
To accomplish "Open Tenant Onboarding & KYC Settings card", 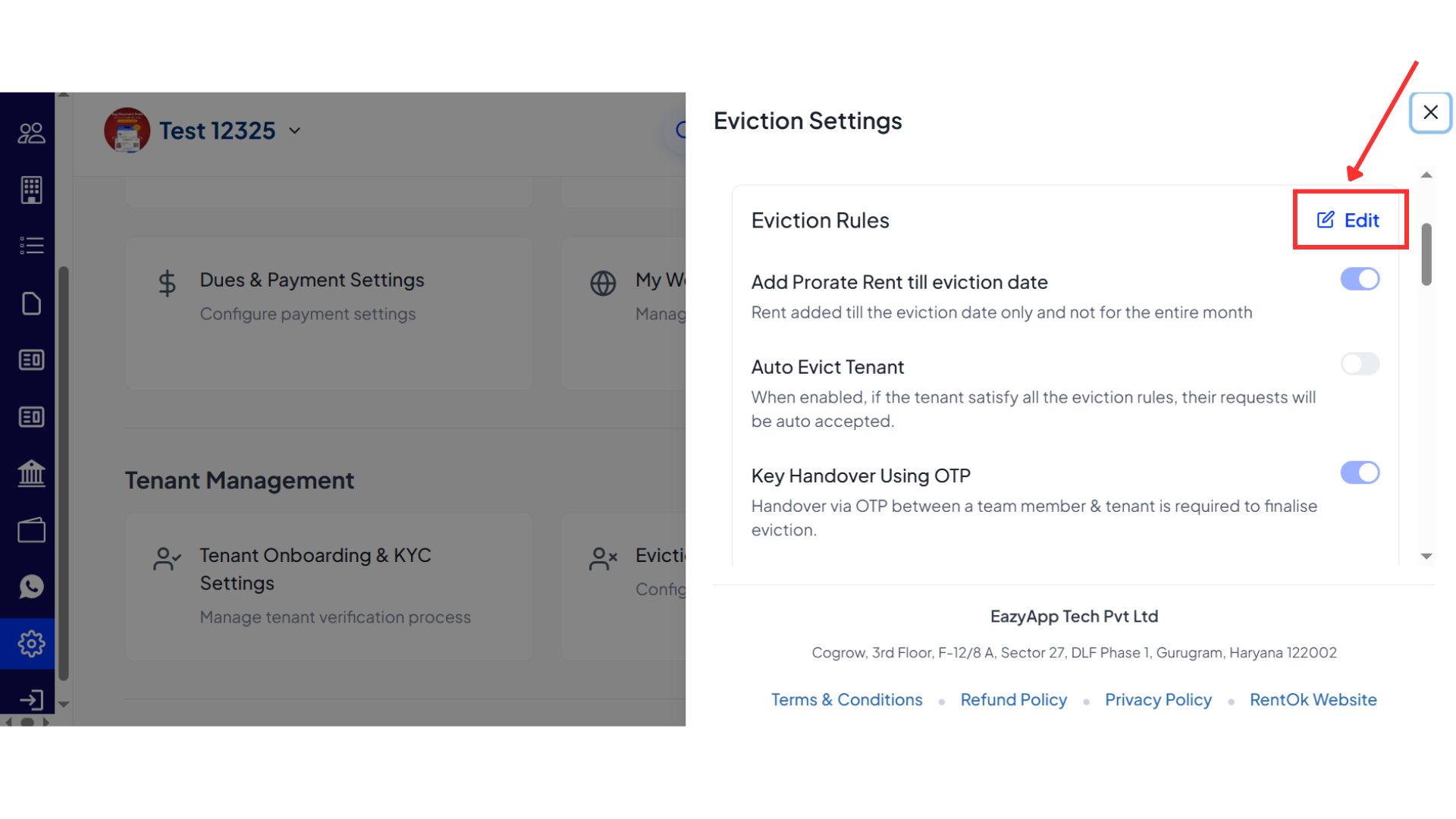I will click(328, 585).
